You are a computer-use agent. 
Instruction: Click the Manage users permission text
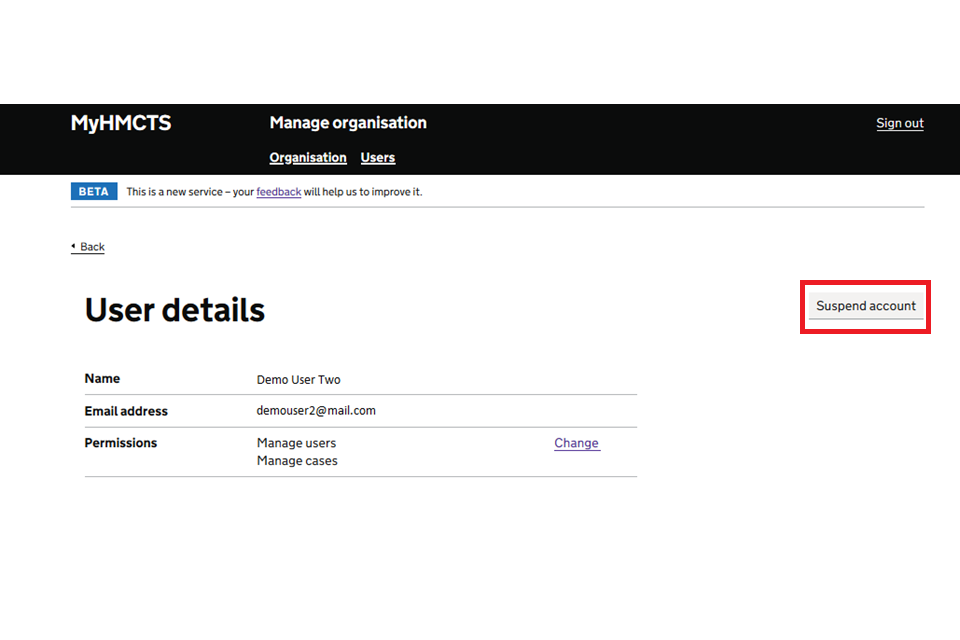click(x=296, y=443)
